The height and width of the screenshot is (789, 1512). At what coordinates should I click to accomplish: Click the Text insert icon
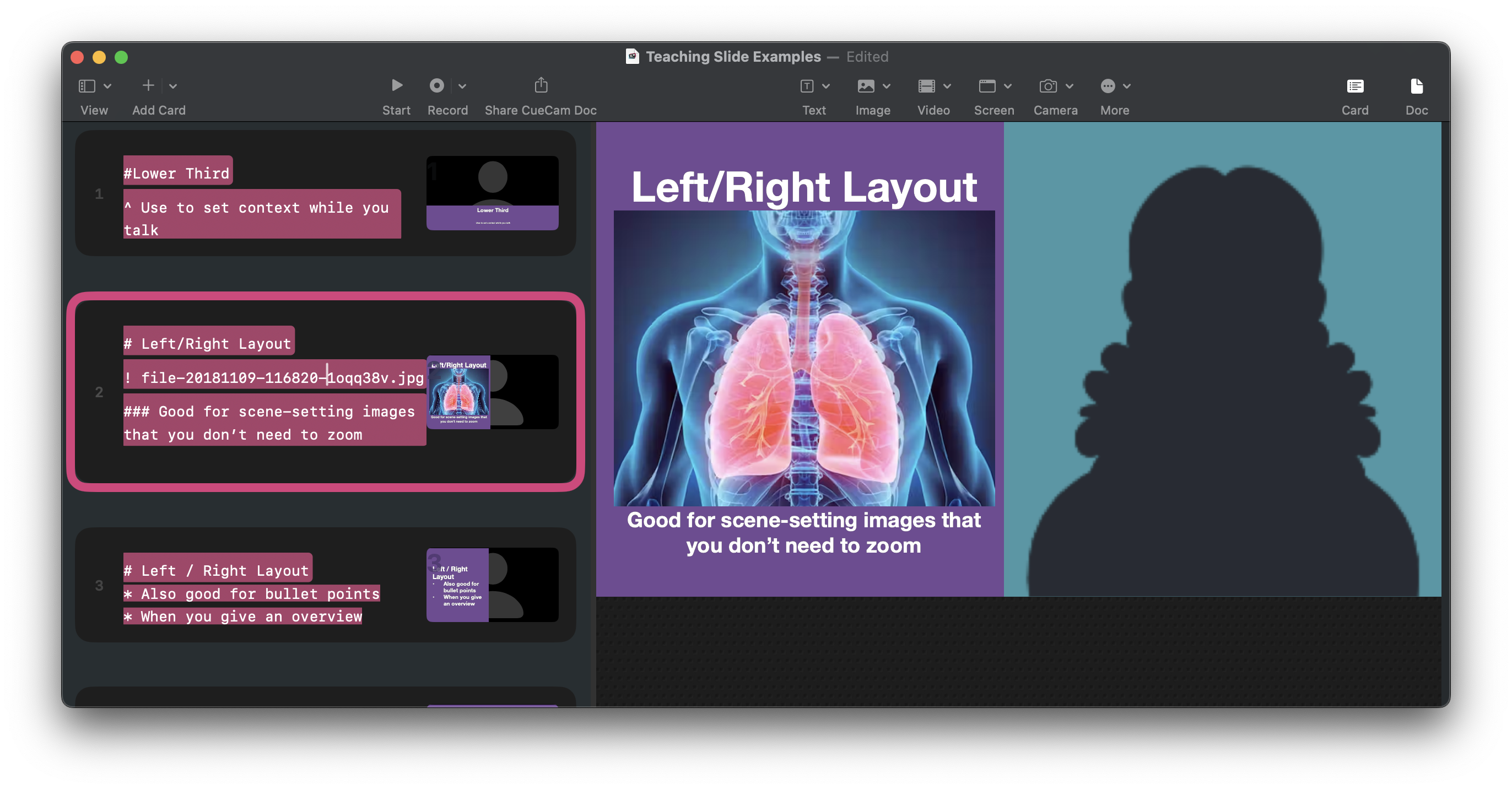pos(807,87)
